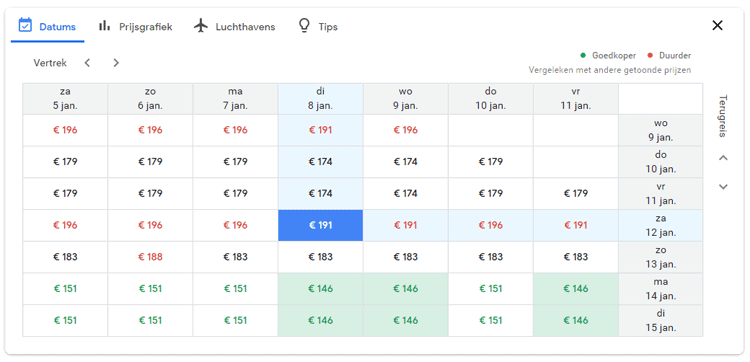Pick € 183 for 11 jan. departure, 13 jan. return
The image size is (750, 362).
[x=576, y=257]
